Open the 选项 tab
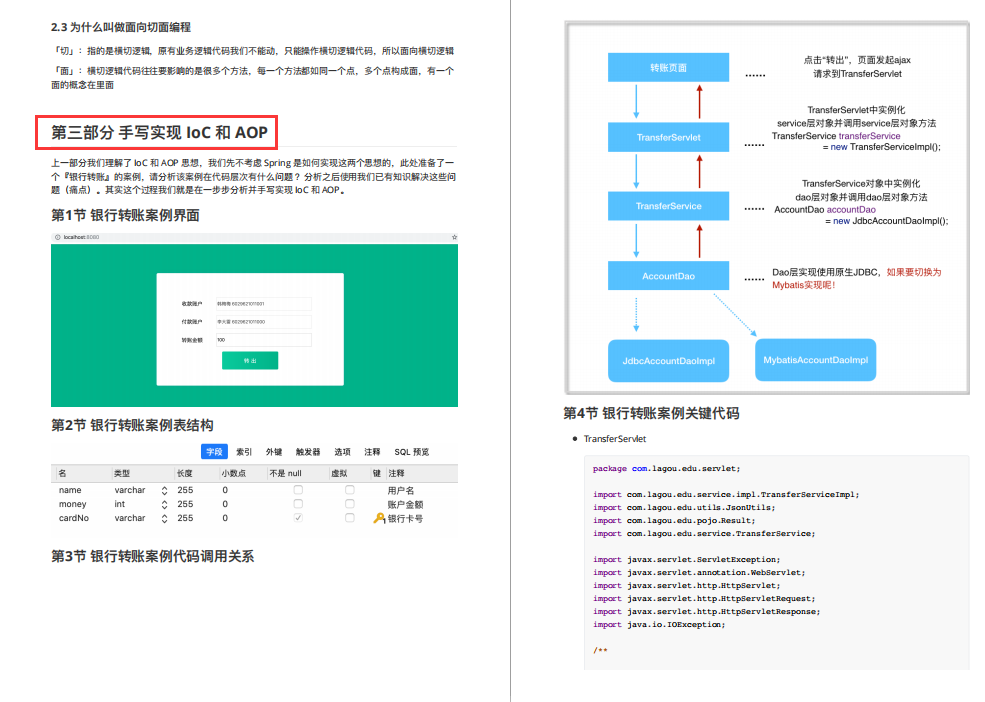 click(342, 451)
